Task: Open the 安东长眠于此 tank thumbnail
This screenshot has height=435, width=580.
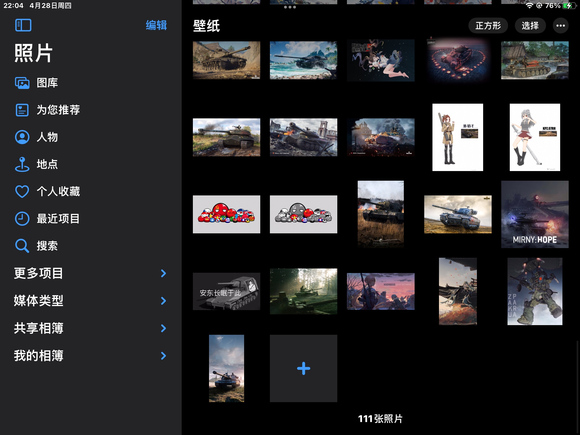Action: point(226,291)
